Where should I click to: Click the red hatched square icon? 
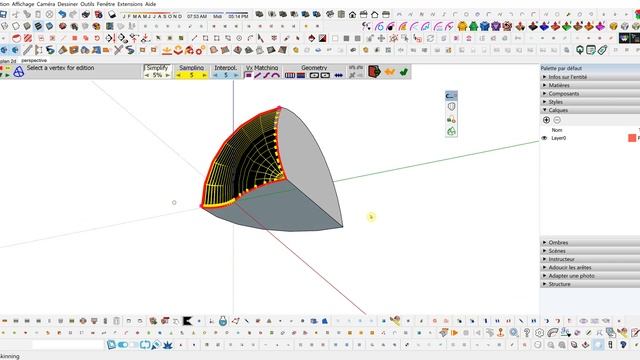[28, 38]
